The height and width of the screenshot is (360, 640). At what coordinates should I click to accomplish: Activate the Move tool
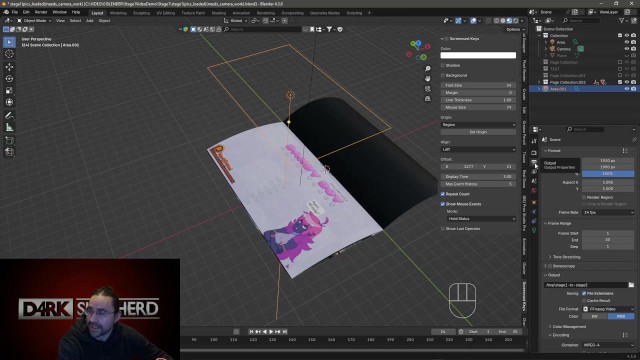pos(9,66)
